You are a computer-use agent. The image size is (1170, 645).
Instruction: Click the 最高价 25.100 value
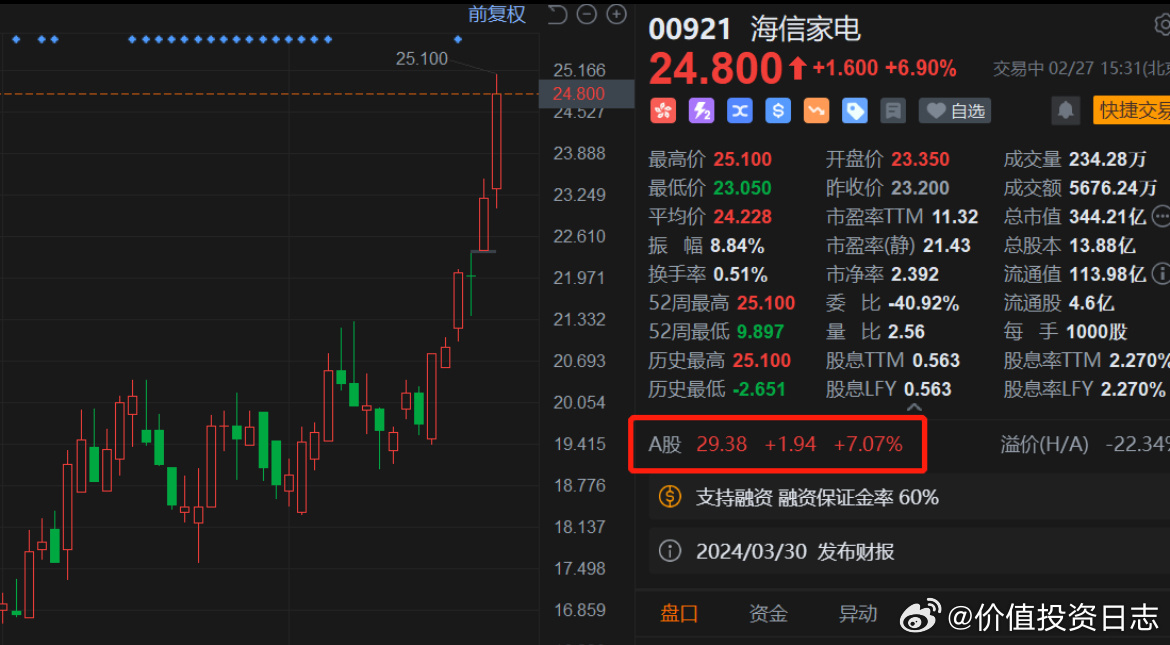click(742, 159)
